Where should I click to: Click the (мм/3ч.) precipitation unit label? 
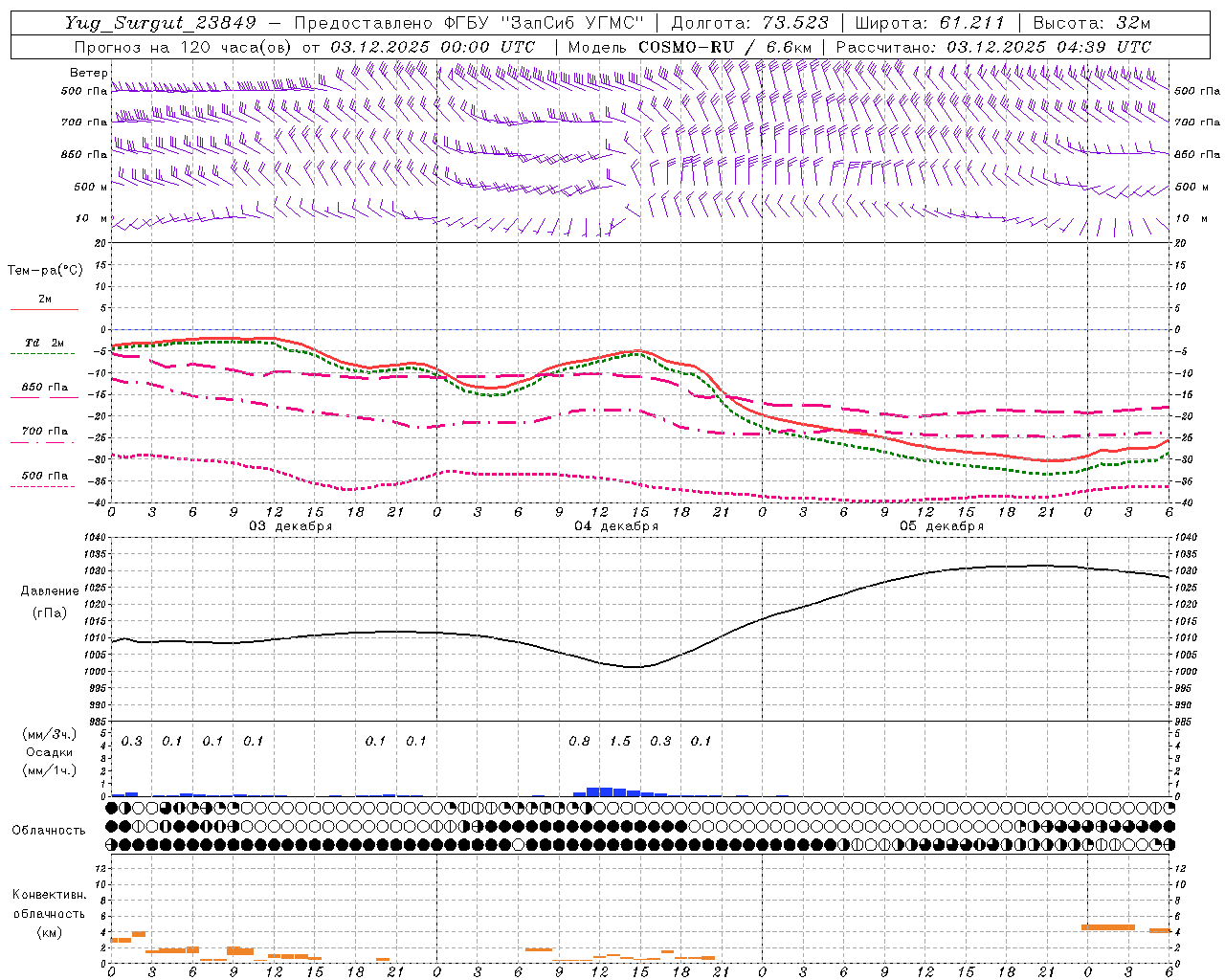(x=49, y=734)
